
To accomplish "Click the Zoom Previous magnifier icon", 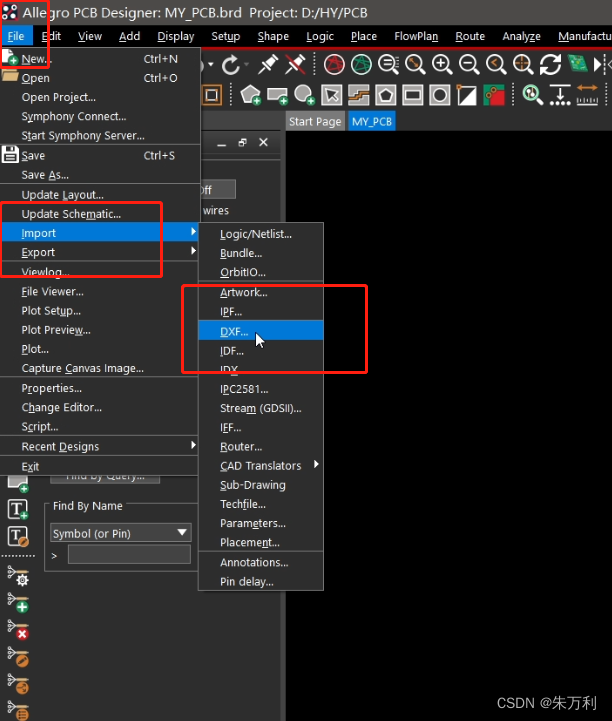I will click(496, 64).
